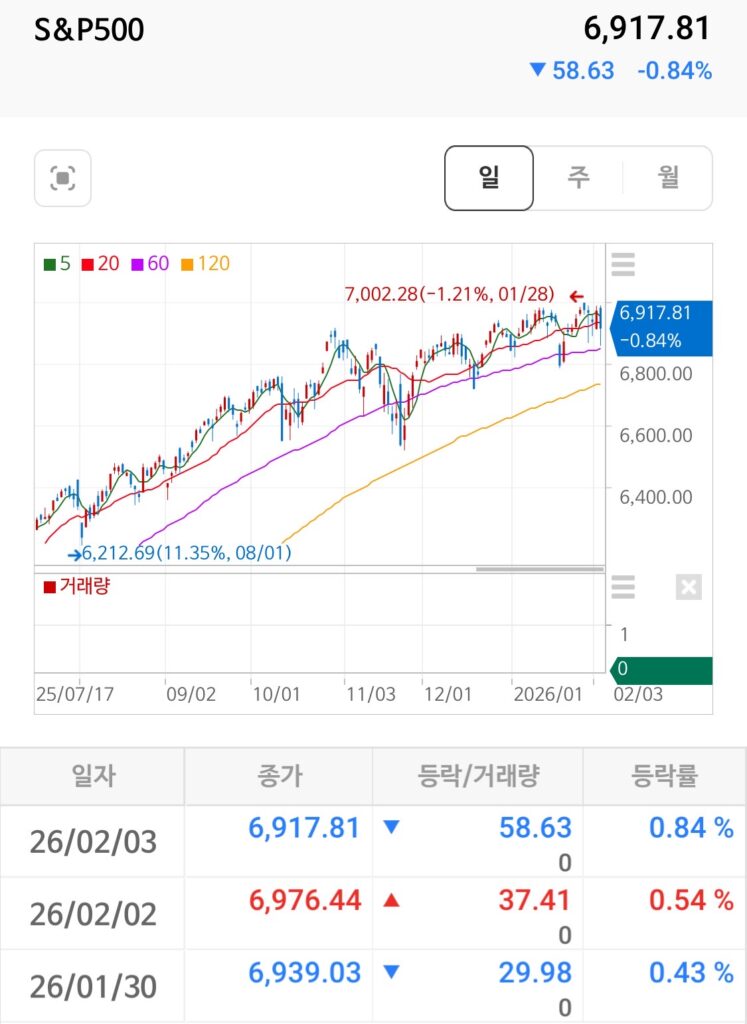Viewport: 747px width, 1024px height.
Task: Tap the fullscreen chart capture icon
Action: (62, 179)
